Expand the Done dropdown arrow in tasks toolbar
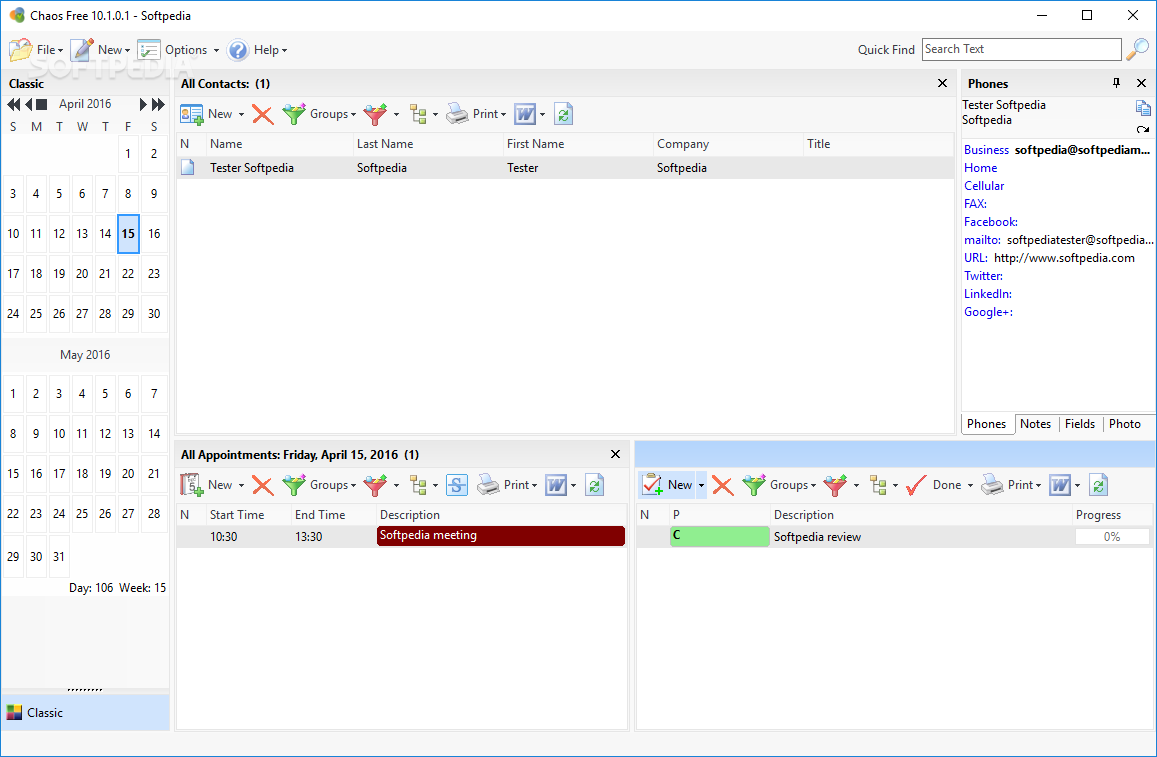 [x=970, y=485]
